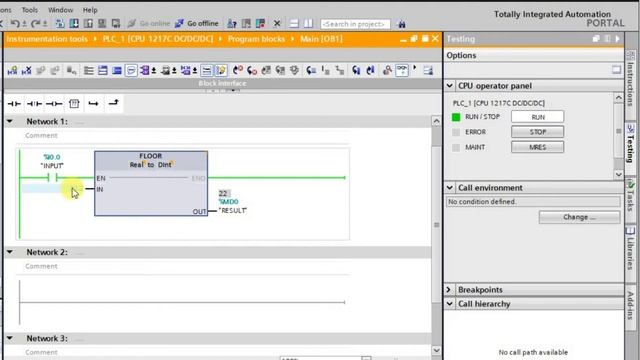Insert a normally closed contact
This screenshot has height=360, width=640.
[34, 104]
